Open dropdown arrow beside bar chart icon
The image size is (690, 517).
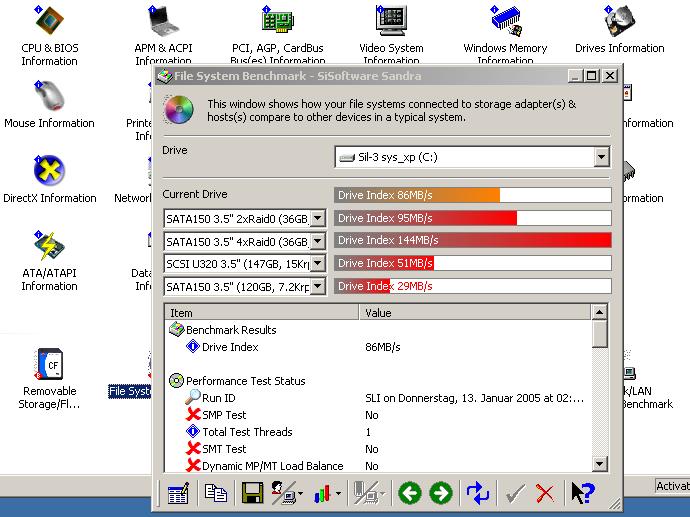[338, 494]
